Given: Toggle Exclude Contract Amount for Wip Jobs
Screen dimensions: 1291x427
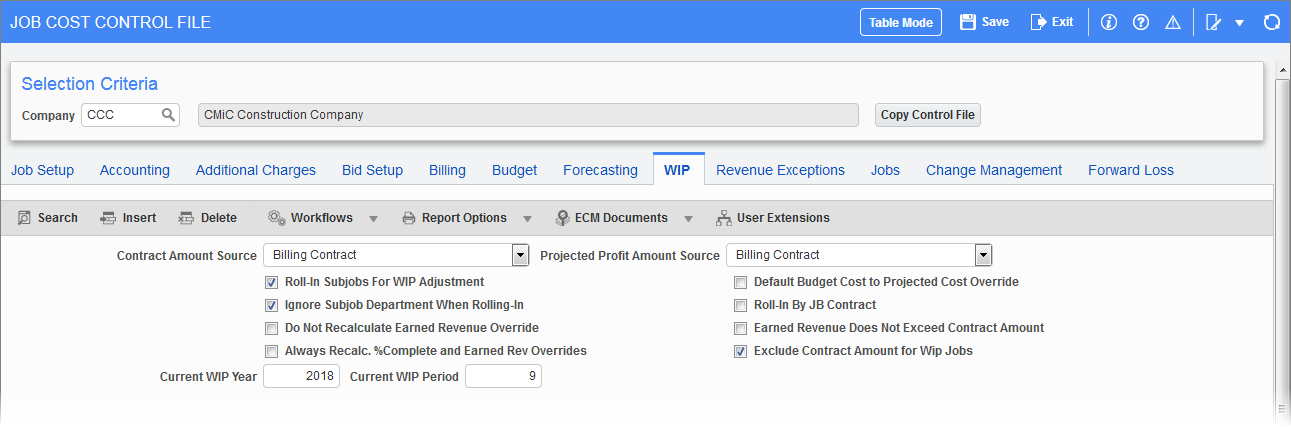Looking at the screenshot, I should coord(740,351).
